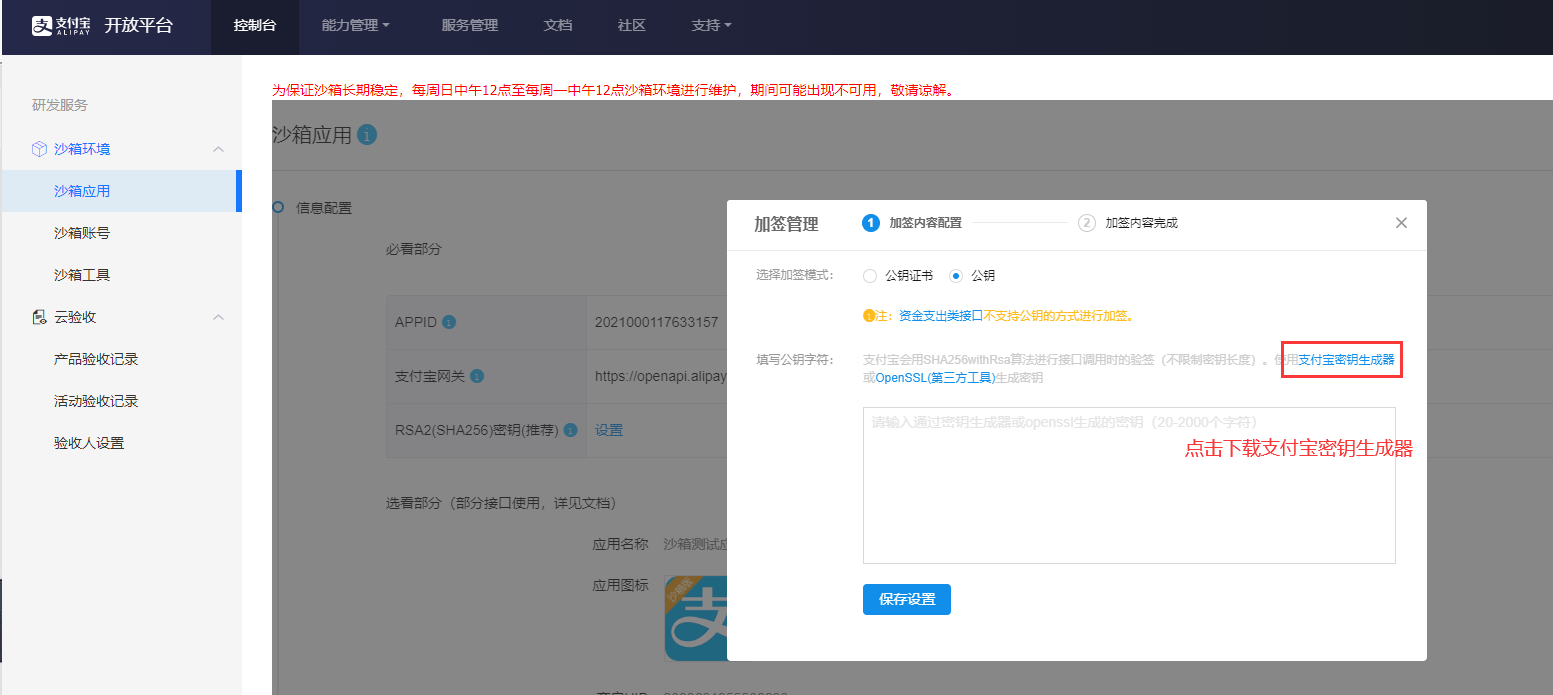Open the 能力管理 dropdown menu
The height and width of the screenshot is (695, 1553).
(356, 25)
